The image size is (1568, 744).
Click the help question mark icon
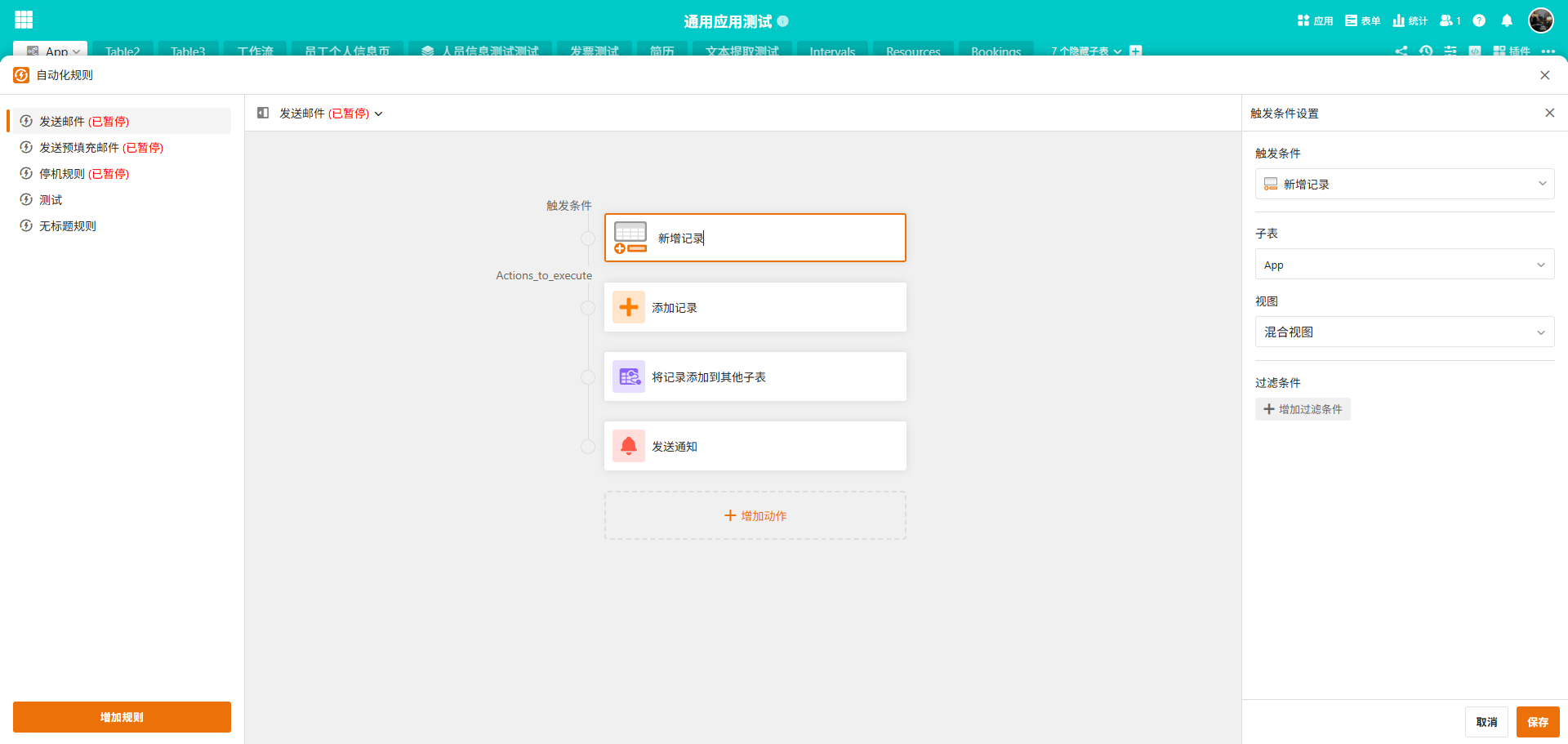(x=1479, y=20)
